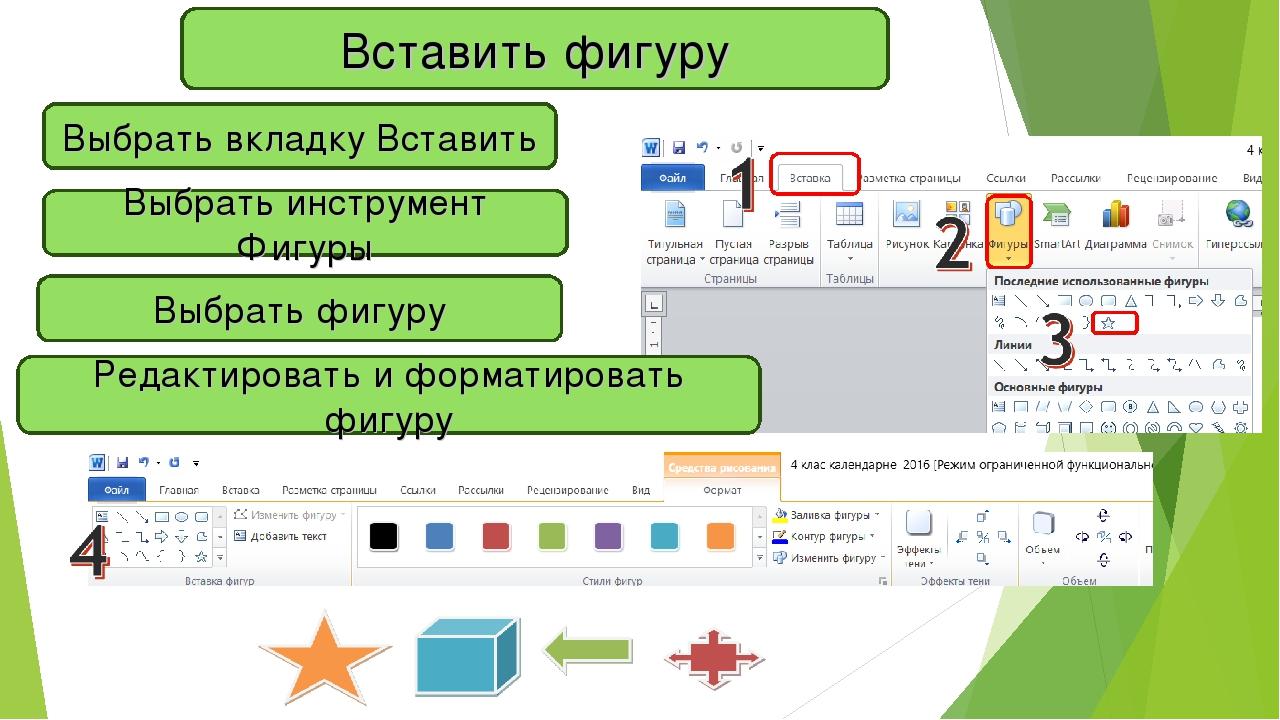Click Redo icon in the Drawing Tools window
This screenshot has height=720, width=1280.
click(174, 462)
